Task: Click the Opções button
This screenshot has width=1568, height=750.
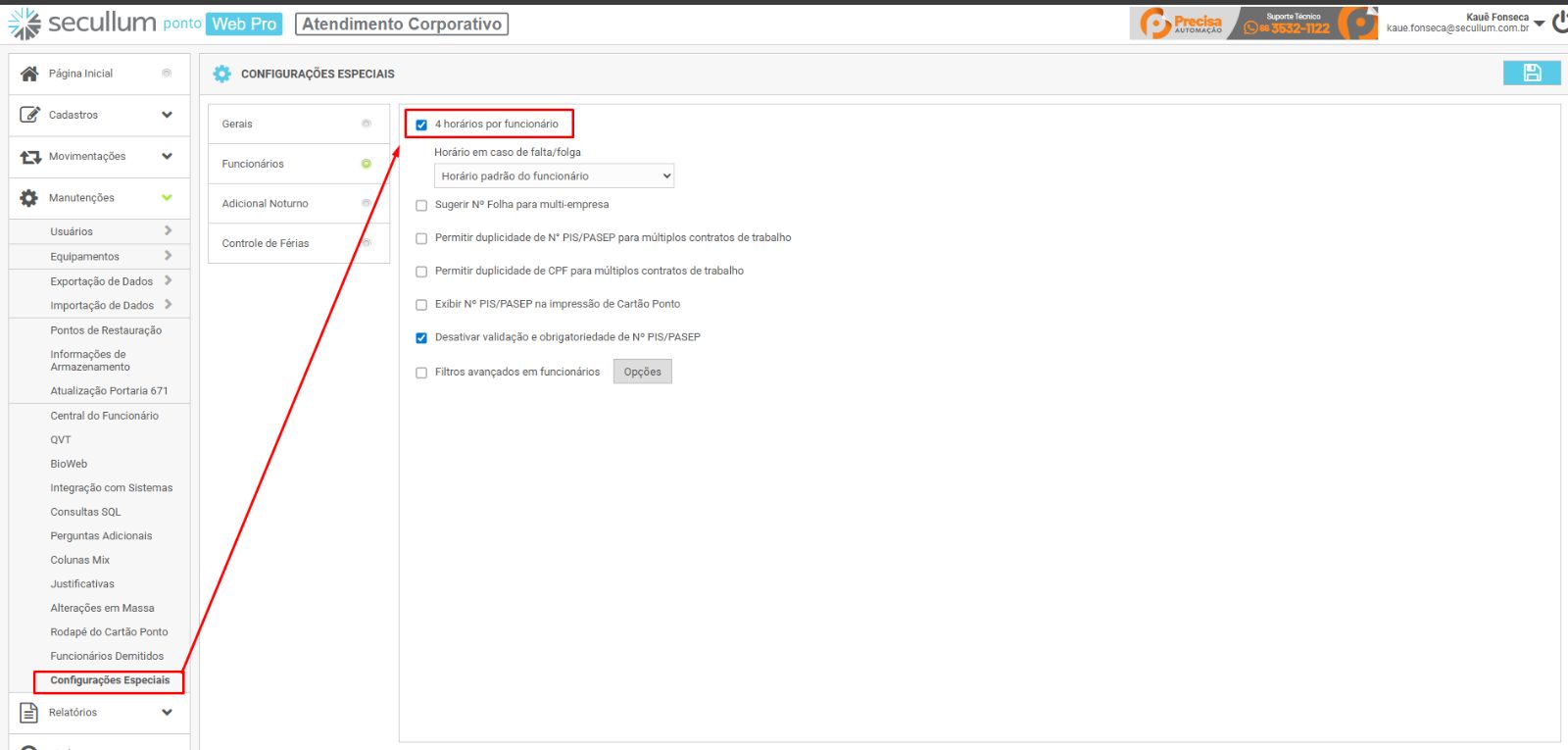Action: point(642,372)
